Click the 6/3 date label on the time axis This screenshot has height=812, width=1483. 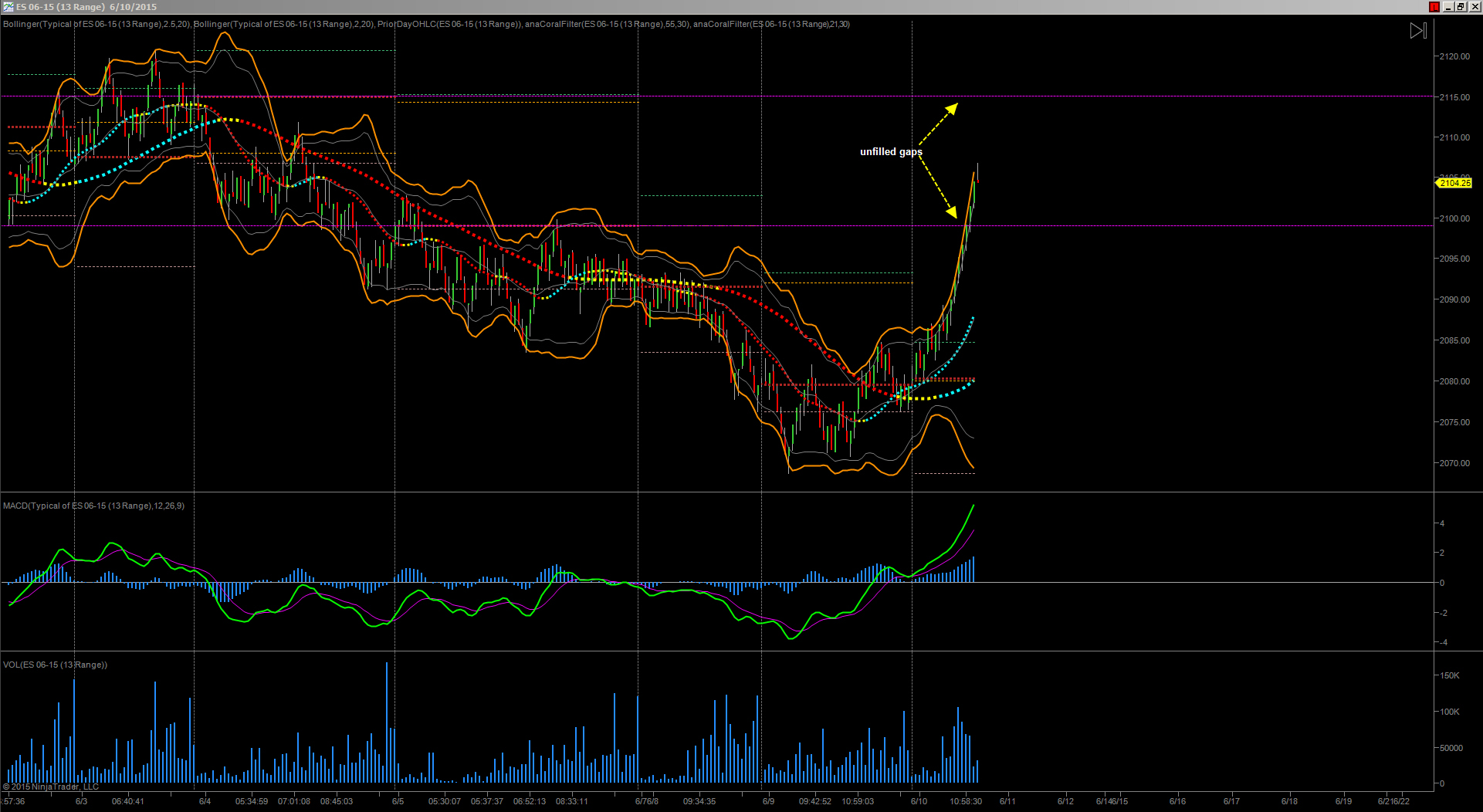[x=81, y=801]
